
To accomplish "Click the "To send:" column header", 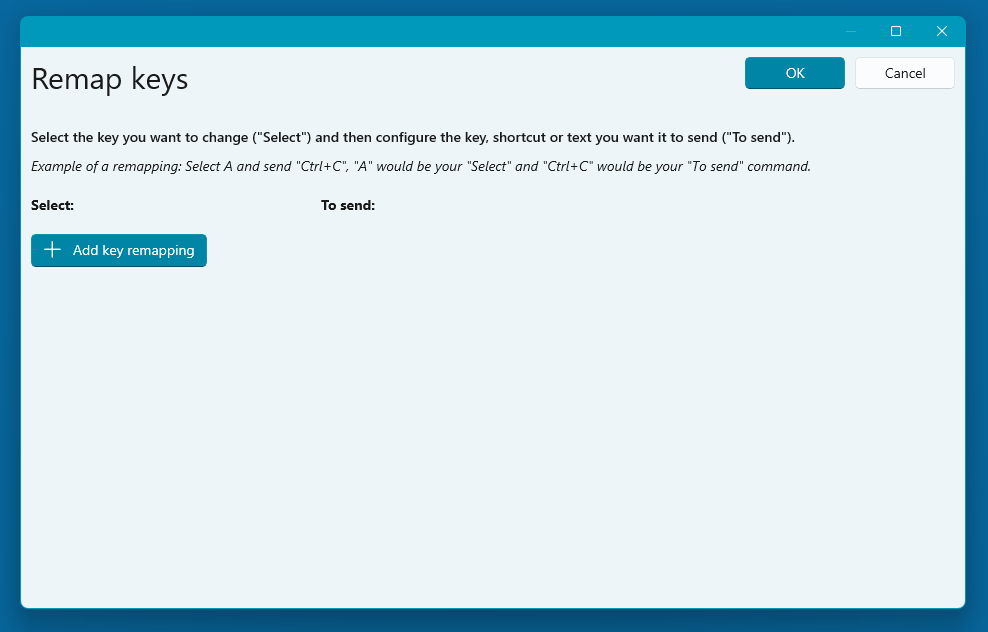I will tap(347, 205).
